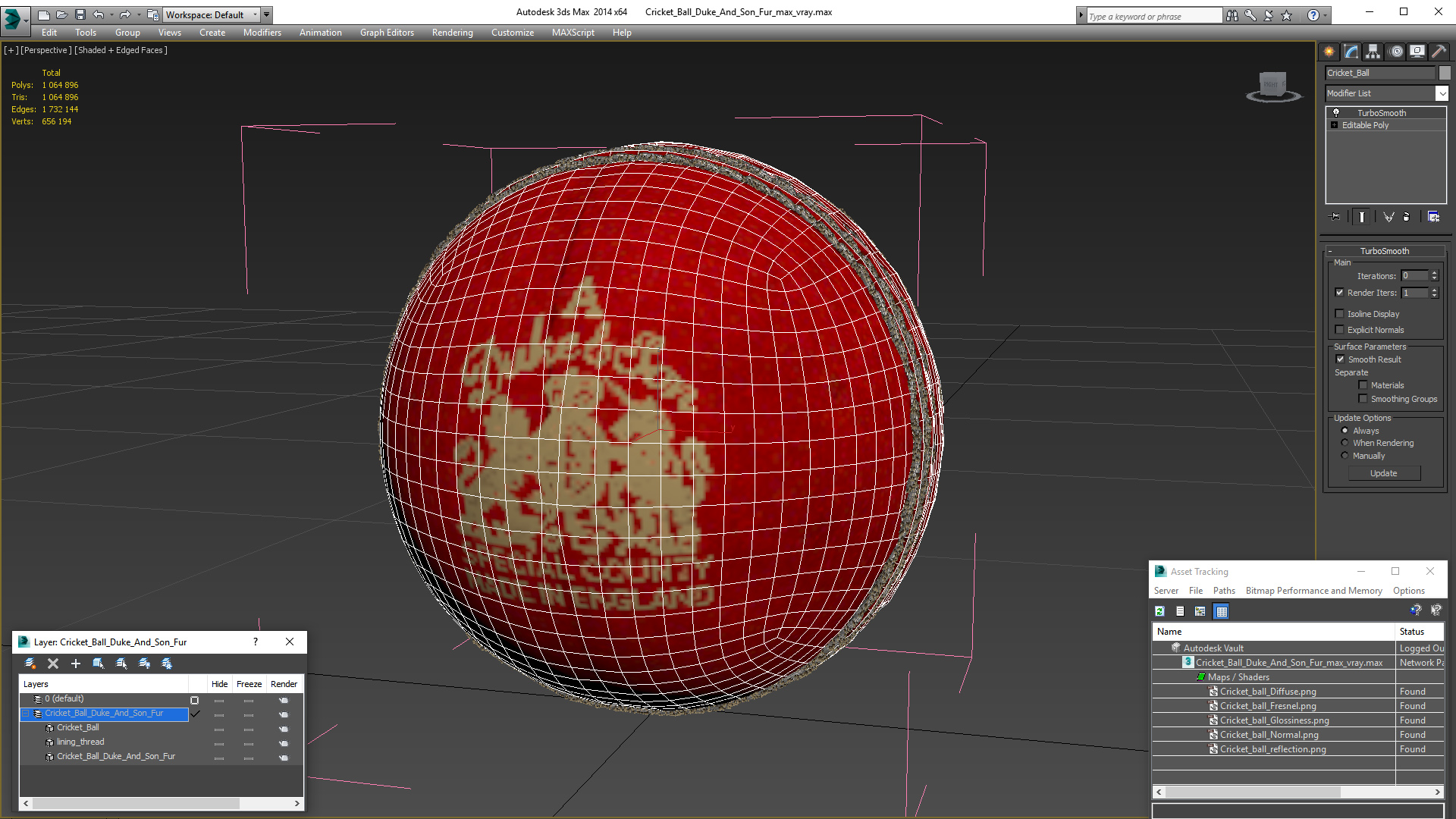Open Configure Modifier Sets icon

[x=1433, y=217]
